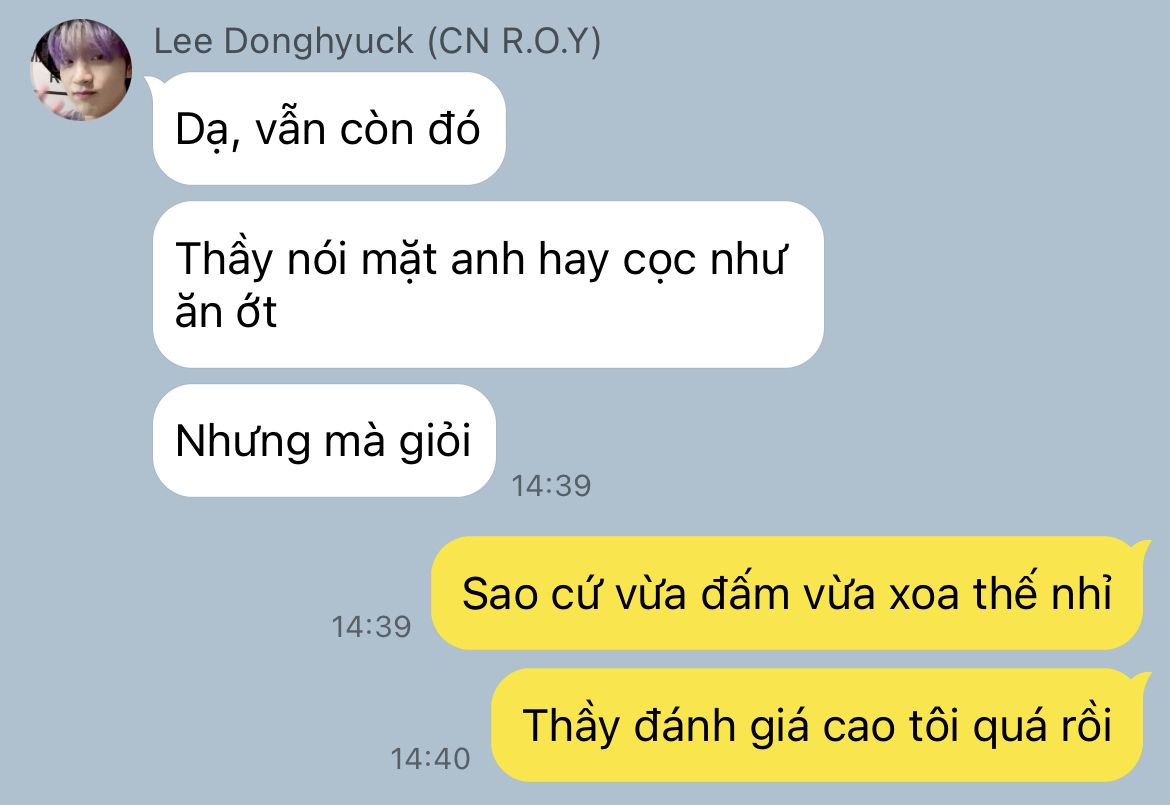Select the message 'Dạ, vẫn còn đó'
Screen dimensions: 1170x805
(x=329, y=128)
